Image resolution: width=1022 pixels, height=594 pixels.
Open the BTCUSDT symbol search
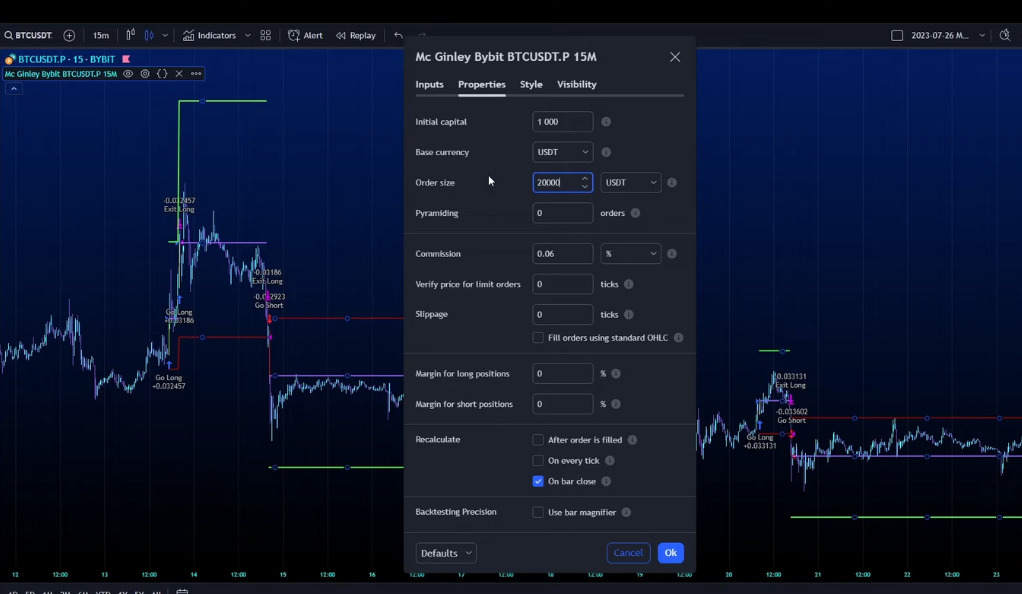pos(28,35)
